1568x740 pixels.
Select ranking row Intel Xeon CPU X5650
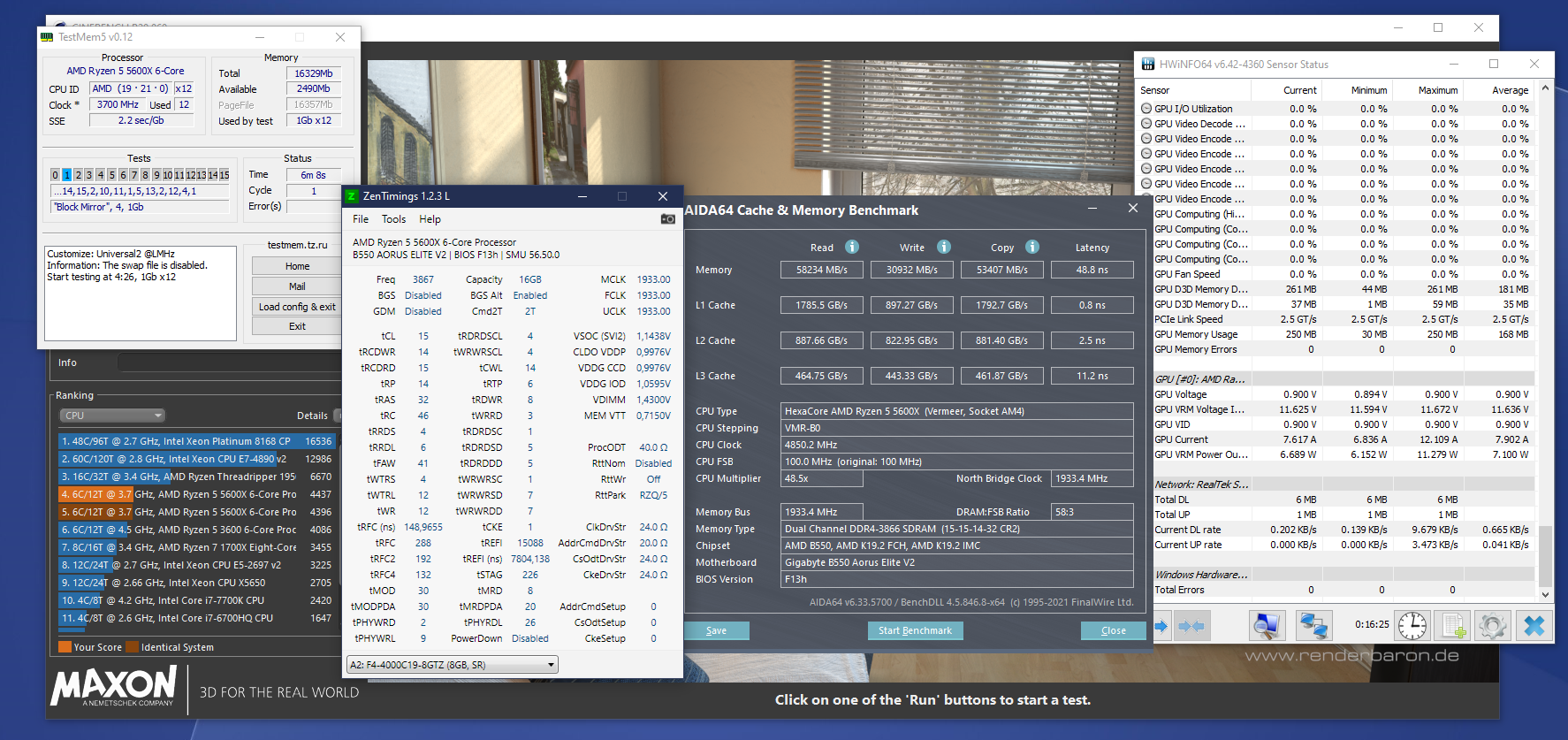point(196,583)
